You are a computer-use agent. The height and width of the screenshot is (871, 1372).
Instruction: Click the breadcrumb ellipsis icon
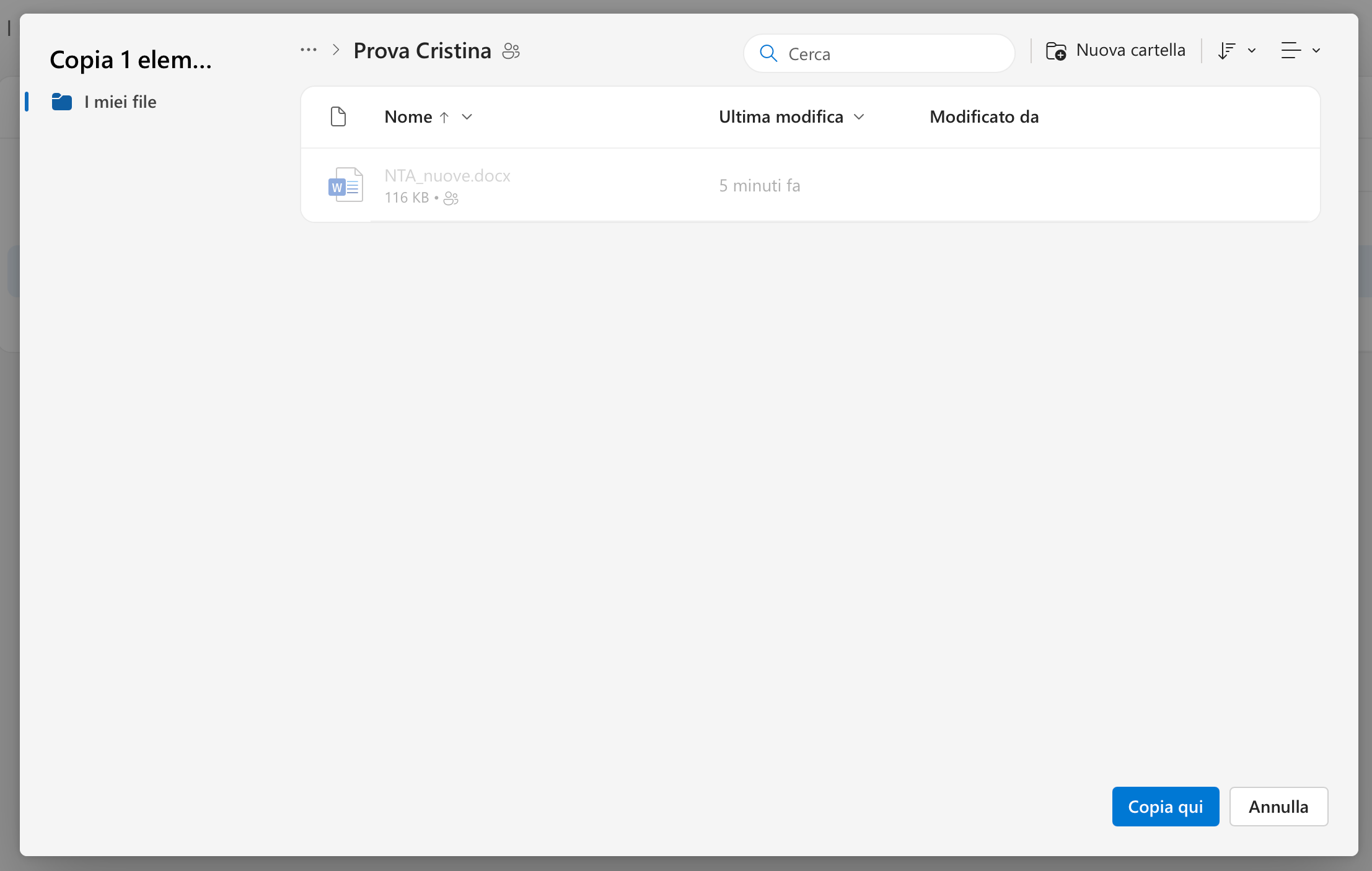[309, 50]
